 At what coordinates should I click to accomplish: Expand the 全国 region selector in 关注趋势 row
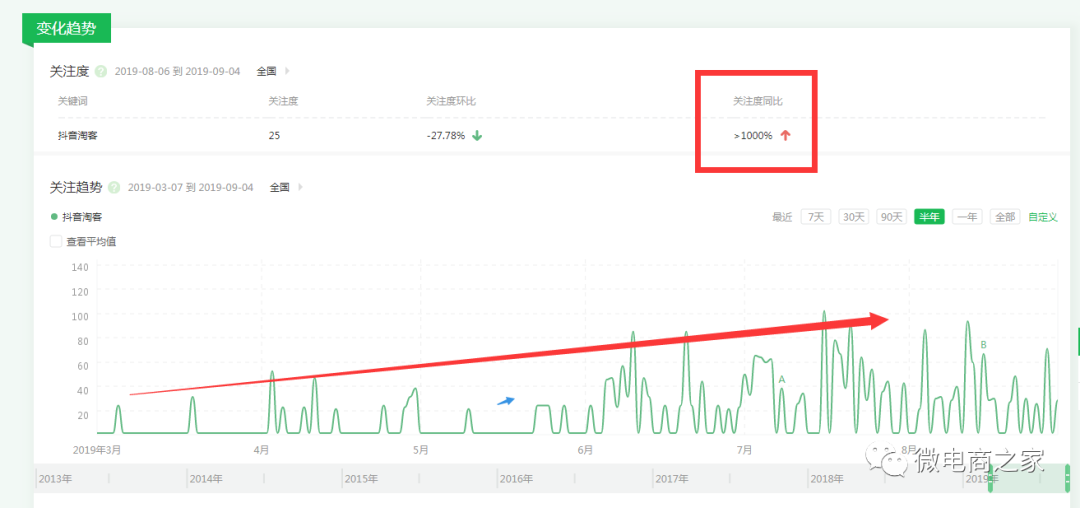[286, 187]
